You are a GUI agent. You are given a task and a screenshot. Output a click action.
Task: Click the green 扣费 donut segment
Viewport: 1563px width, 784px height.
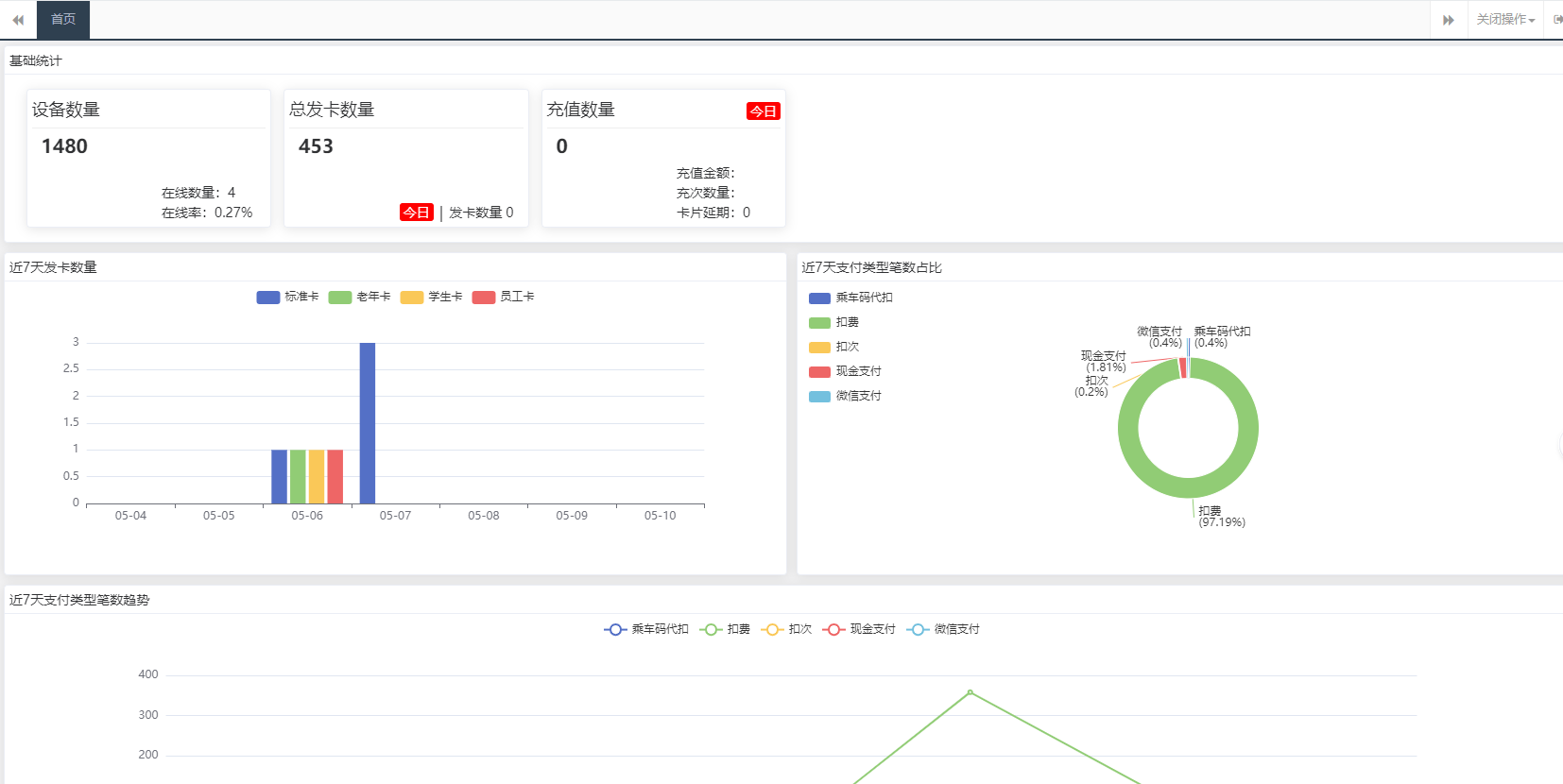click(x=1189, y=488)
